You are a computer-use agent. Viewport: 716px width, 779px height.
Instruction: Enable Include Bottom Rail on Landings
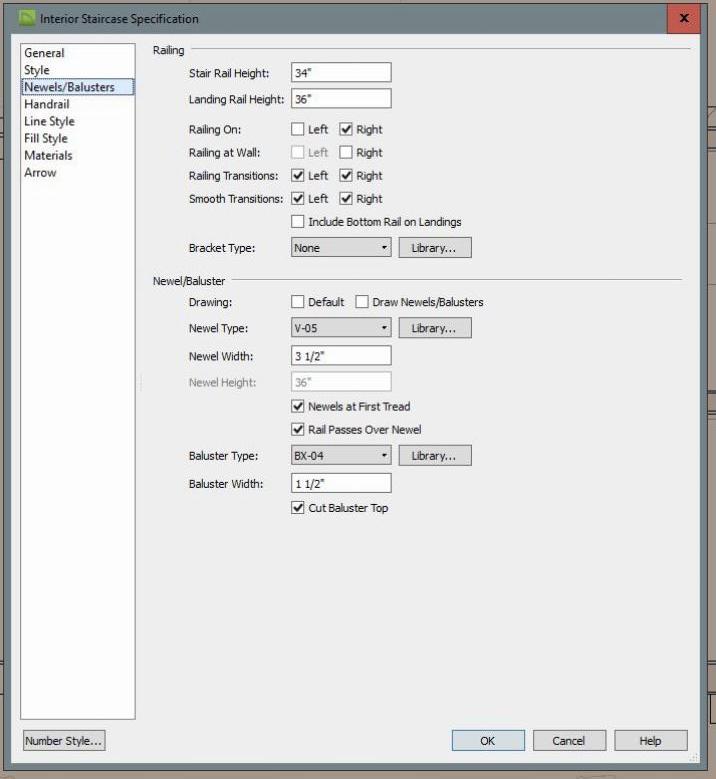[x=298, y=222]
